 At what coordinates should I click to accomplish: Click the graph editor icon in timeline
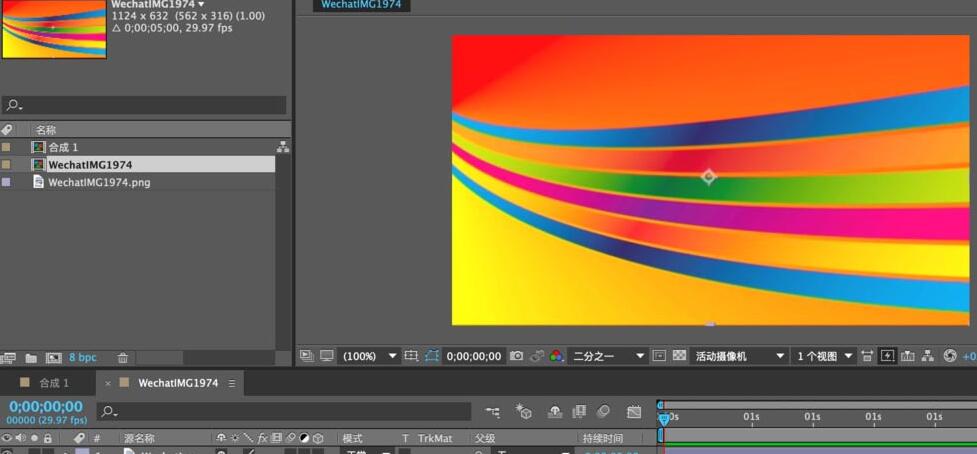[x=633, y=412]
